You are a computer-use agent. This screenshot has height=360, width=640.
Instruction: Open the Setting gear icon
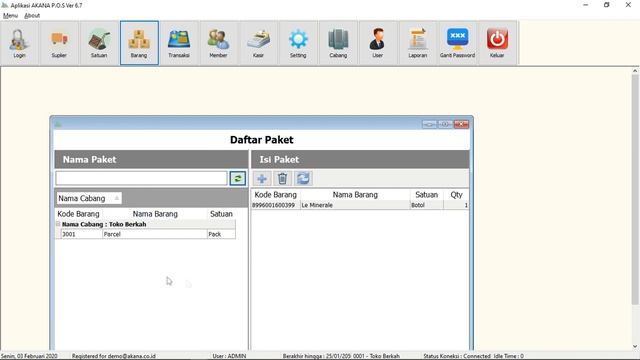298,43
